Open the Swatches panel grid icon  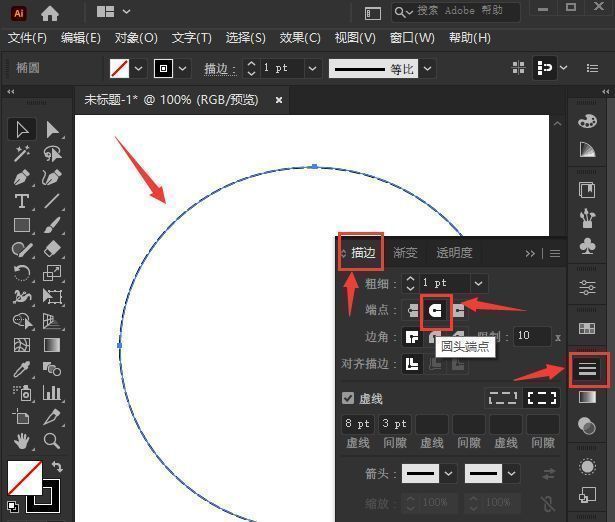point(587,328)
